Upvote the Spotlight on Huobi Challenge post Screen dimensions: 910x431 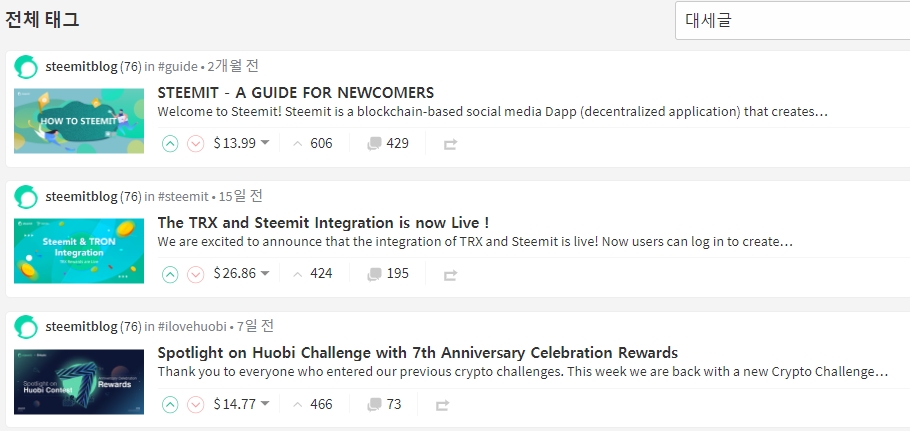tap(170, 405)
